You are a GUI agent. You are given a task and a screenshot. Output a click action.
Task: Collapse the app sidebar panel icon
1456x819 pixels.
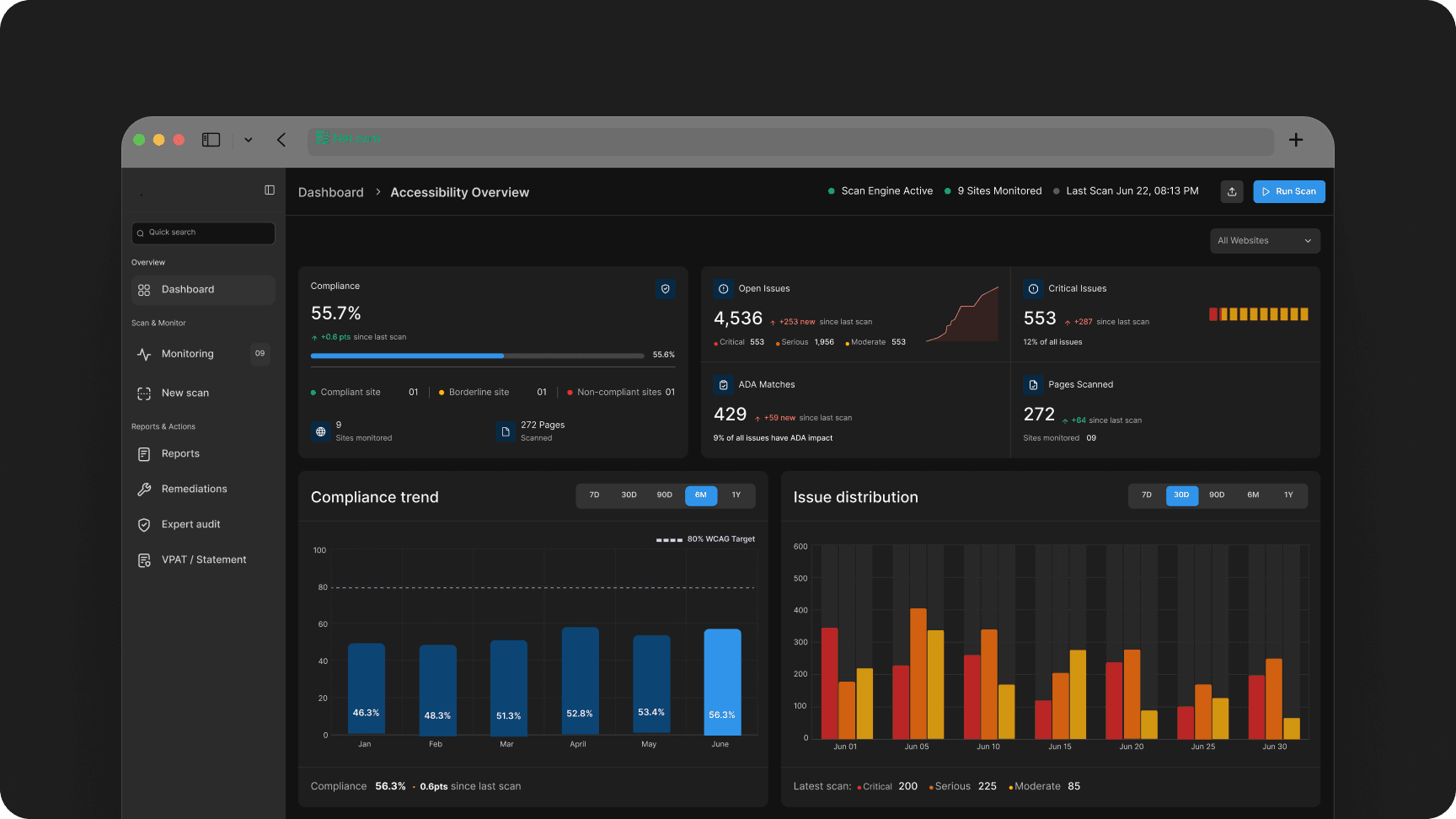[270, 190]
